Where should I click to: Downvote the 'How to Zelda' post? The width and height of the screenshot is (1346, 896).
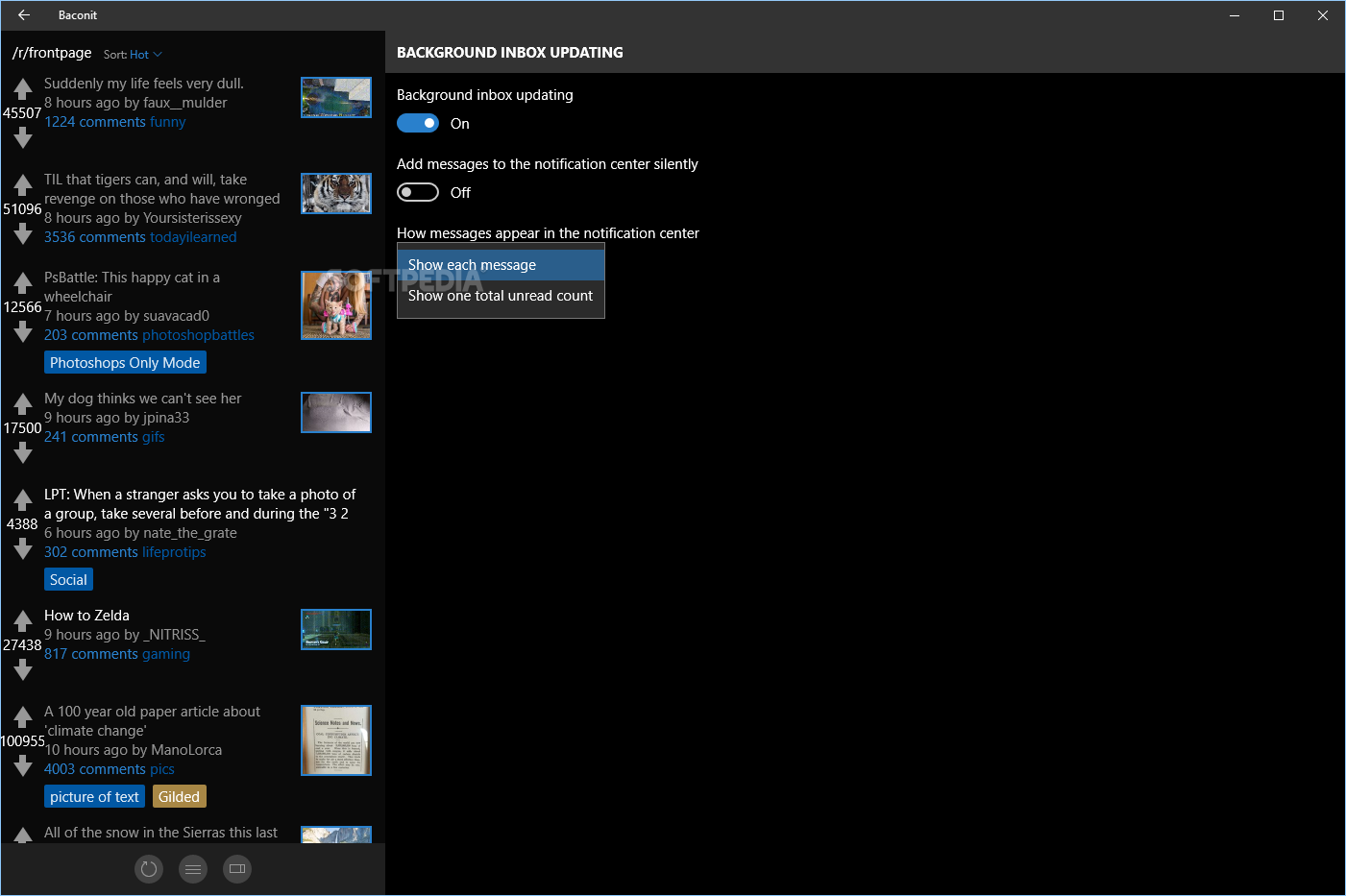(23, 669)
